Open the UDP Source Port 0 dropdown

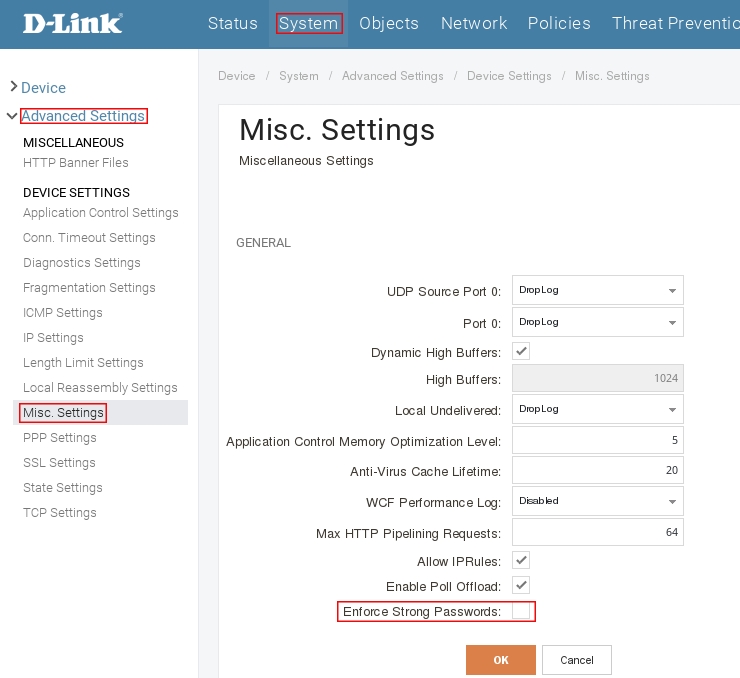[x=597, y=290]
